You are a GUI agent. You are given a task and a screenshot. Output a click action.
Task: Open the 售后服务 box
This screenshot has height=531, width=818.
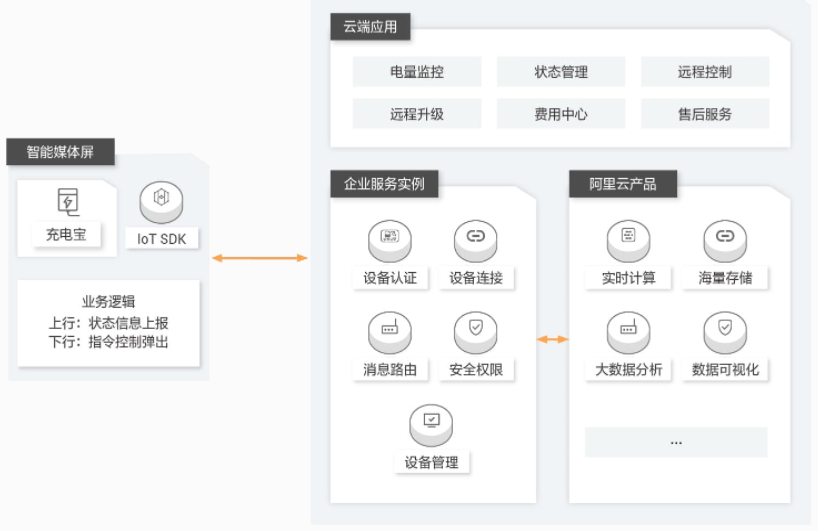click(705, 114)
